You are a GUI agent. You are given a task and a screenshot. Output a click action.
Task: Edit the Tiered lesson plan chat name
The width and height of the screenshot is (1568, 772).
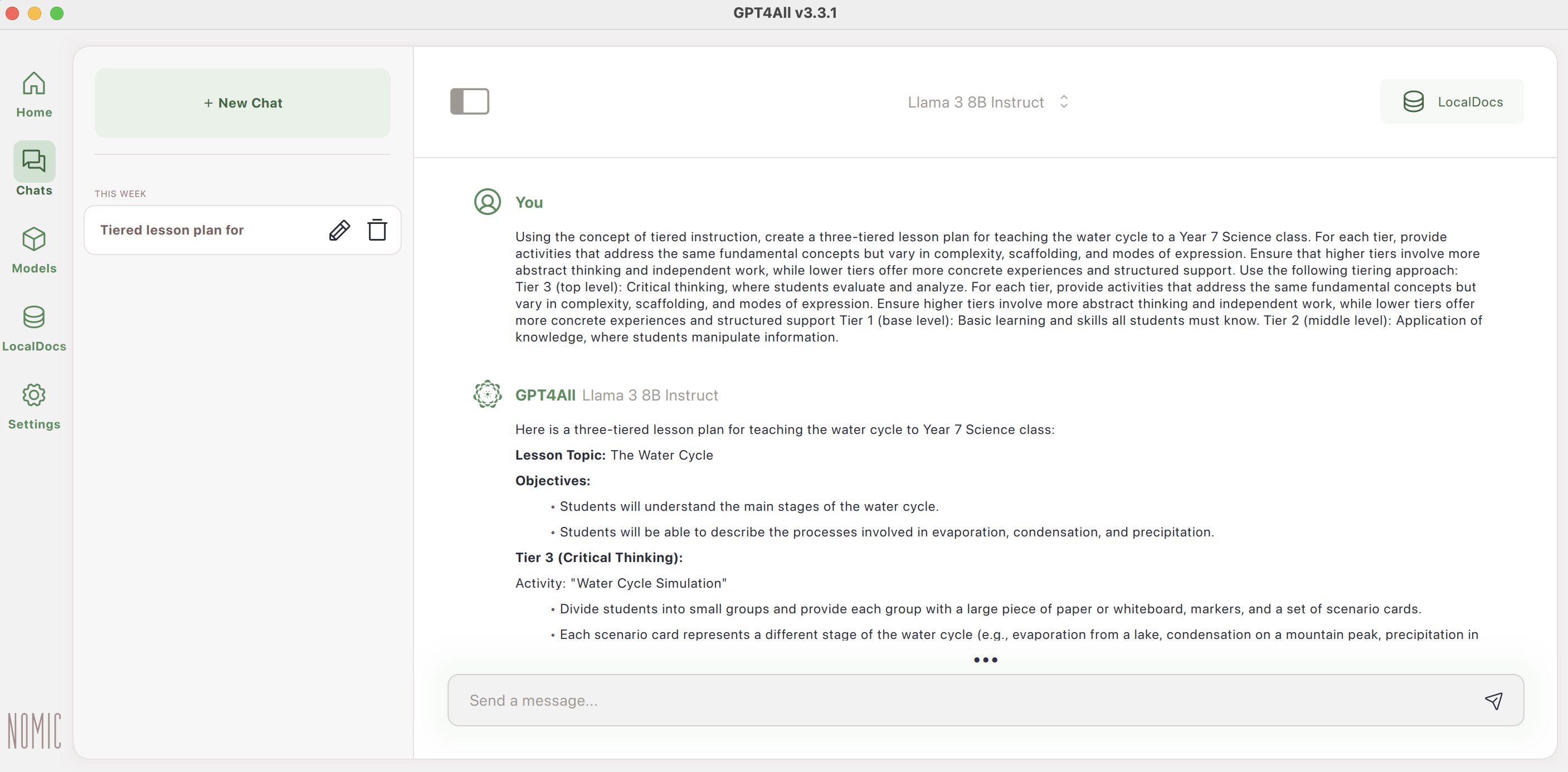click(x=339, y=230)
